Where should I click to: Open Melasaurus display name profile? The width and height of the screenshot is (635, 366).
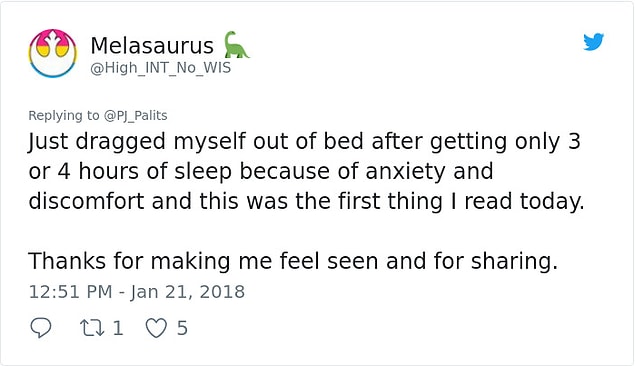152,45
